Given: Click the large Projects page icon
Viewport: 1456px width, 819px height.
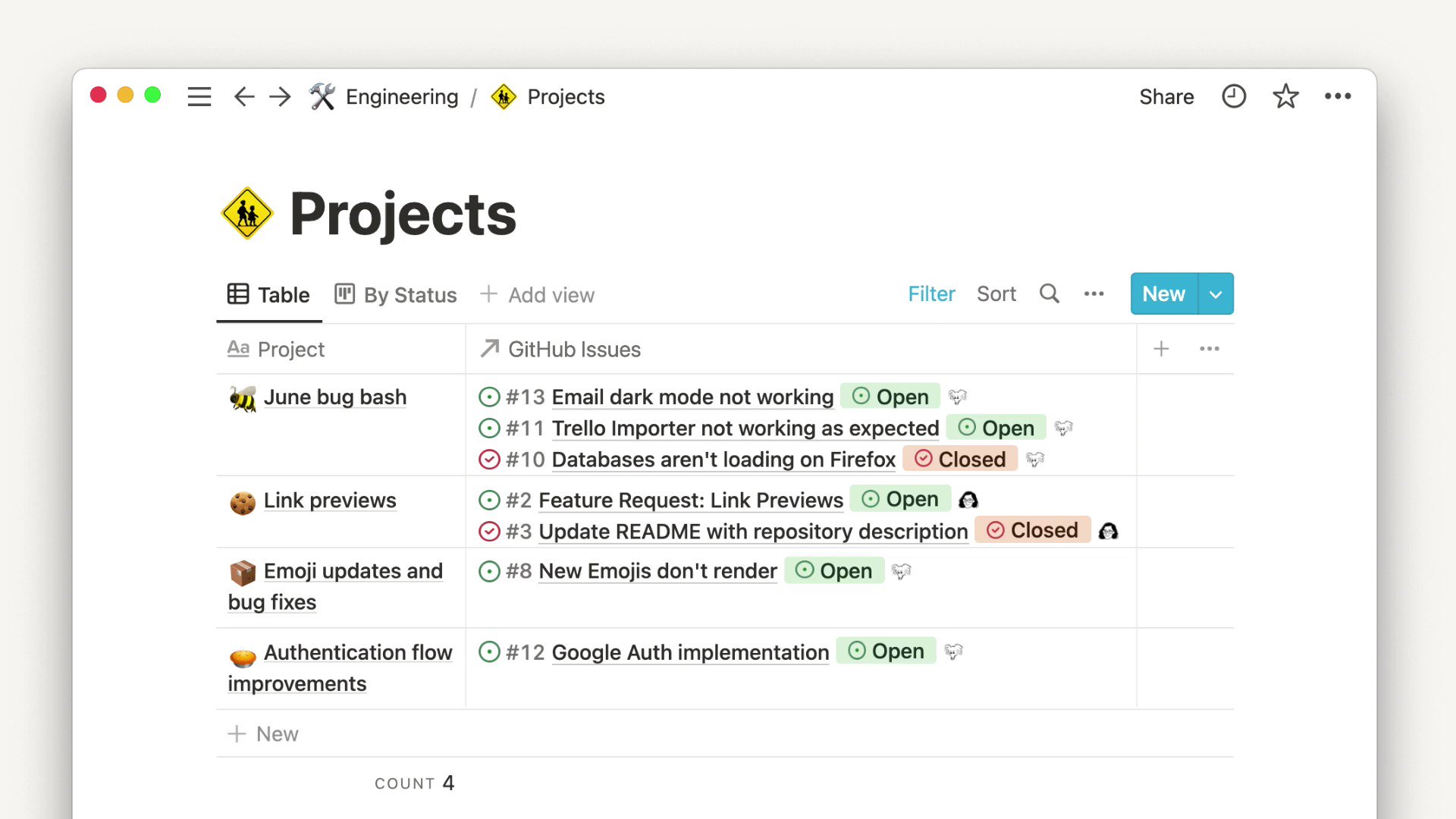Looking at the screenshot, I should pos(247,214).
